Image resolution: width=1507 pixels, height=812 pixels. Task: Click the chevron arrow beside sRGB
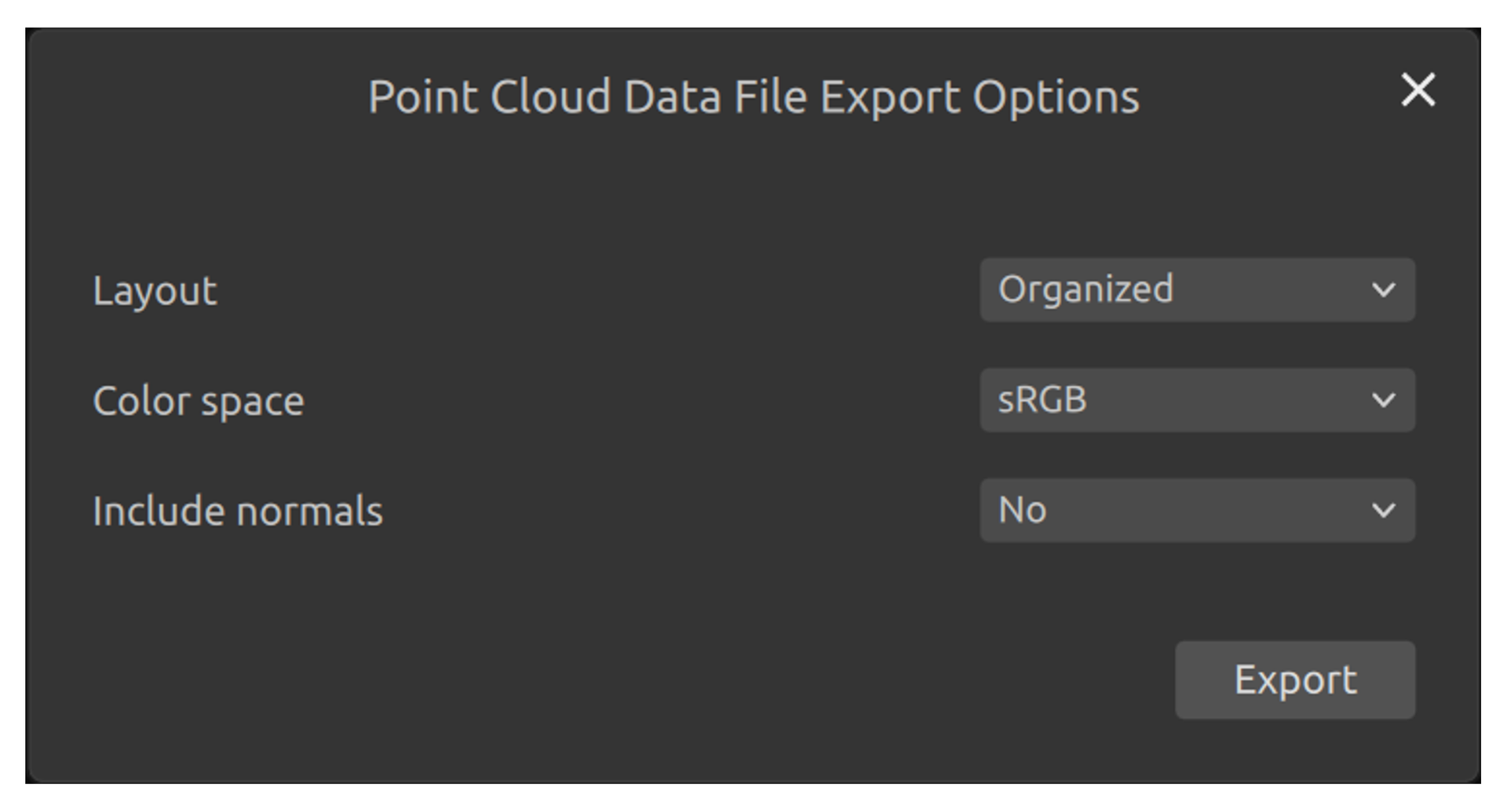1383,401
